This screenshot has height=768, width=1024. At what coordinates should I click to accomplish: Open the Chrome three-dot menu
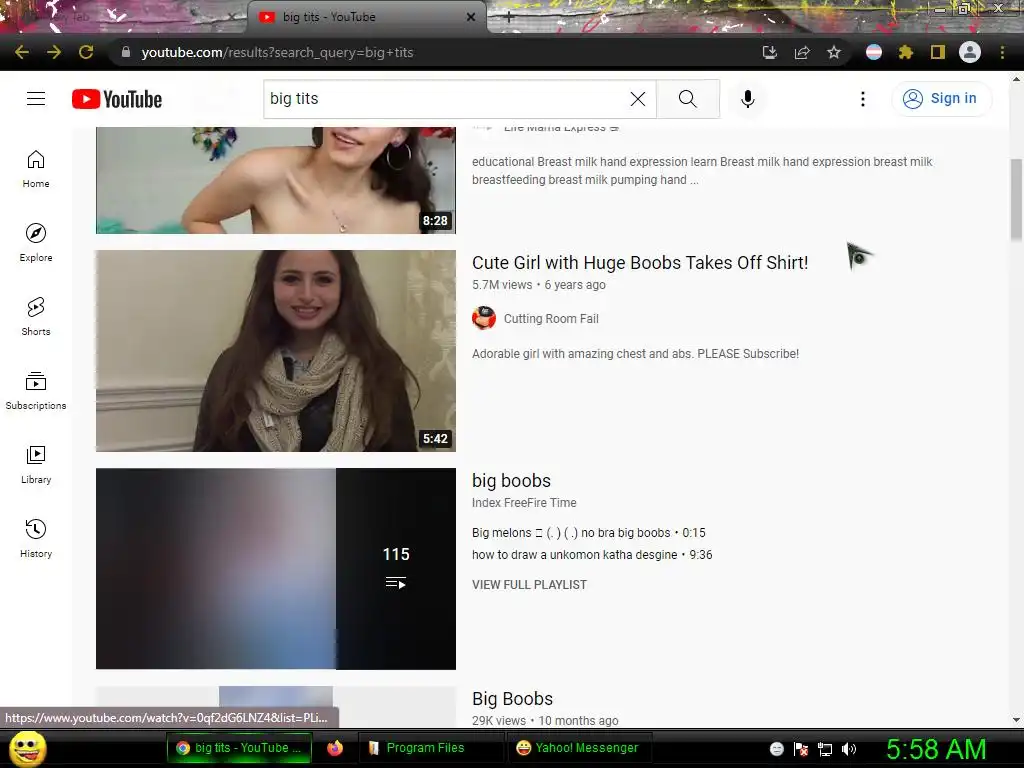point(1002,52)
